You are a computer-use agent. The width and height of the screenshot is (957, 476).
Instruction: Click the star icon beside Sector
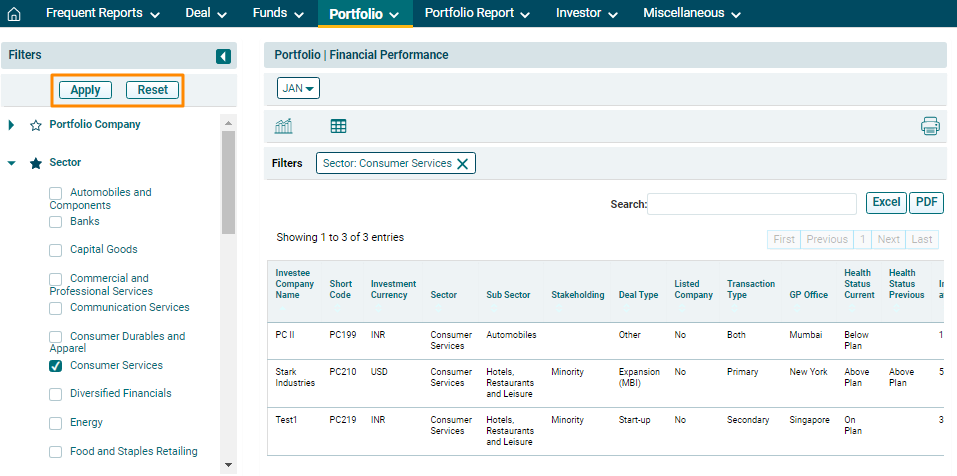pyautogui.click(x=36, y=163)
